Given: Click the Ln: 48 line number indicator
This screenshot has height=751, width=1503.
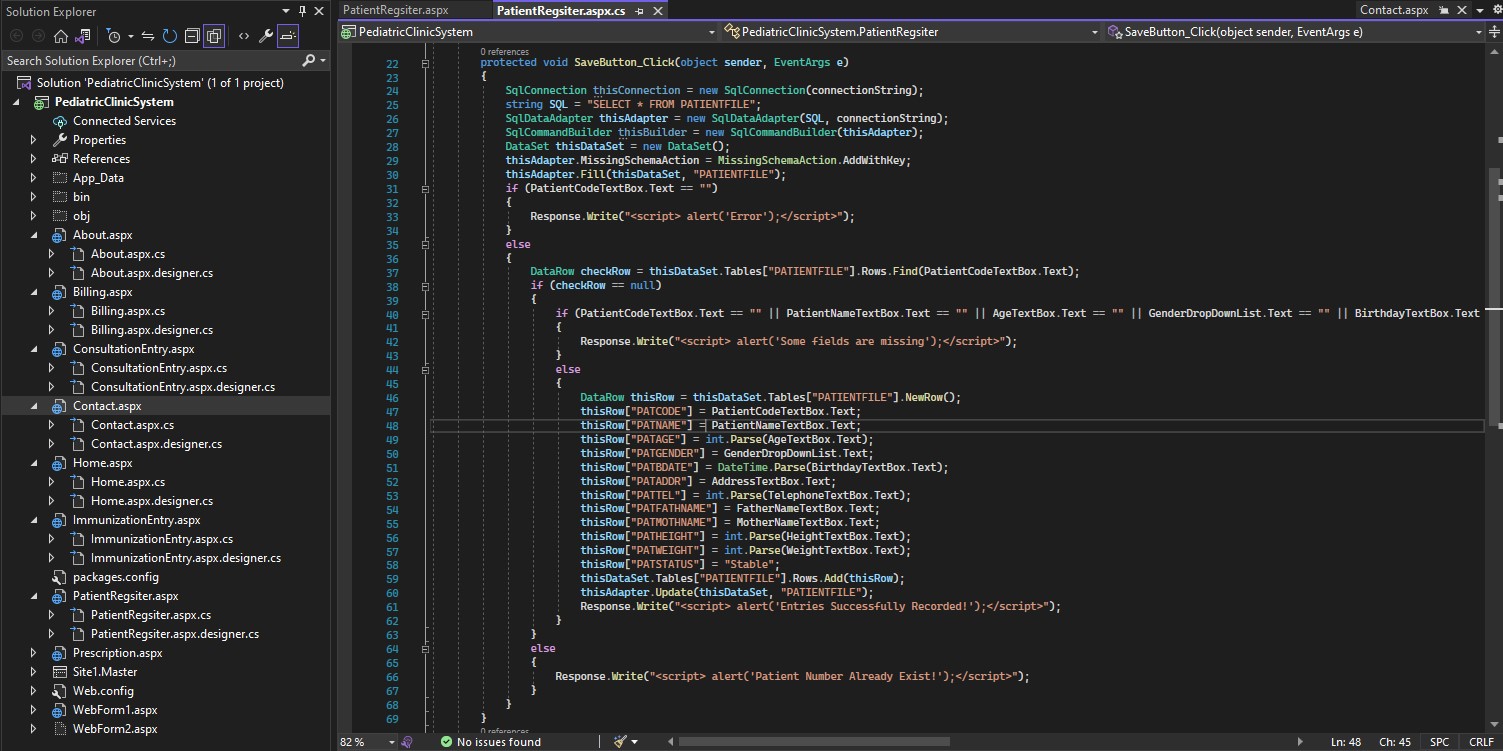Looking at the screenshot, I should [x=1348, y=742].
